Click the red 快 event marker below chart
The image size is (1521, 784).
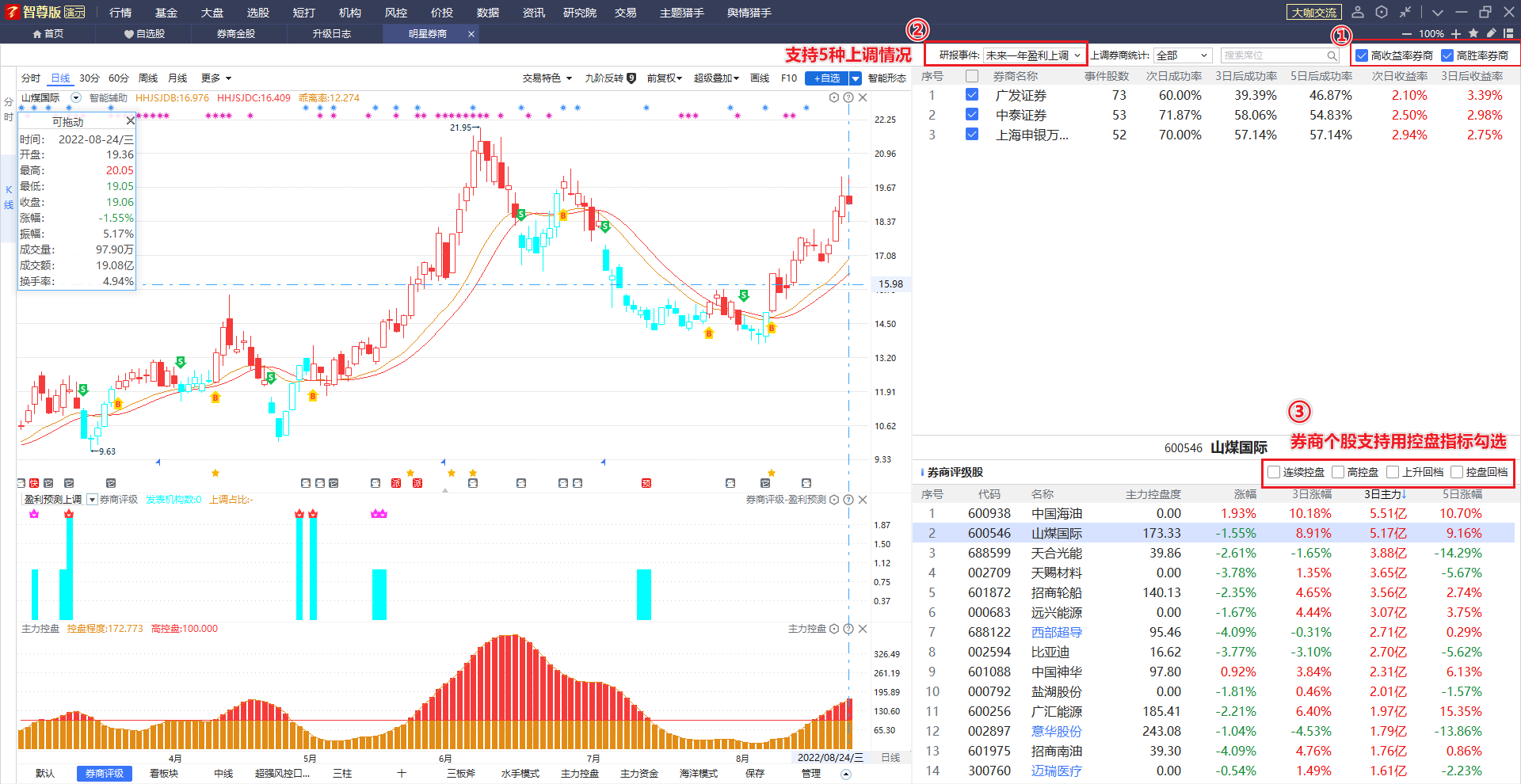pos(34,483)
